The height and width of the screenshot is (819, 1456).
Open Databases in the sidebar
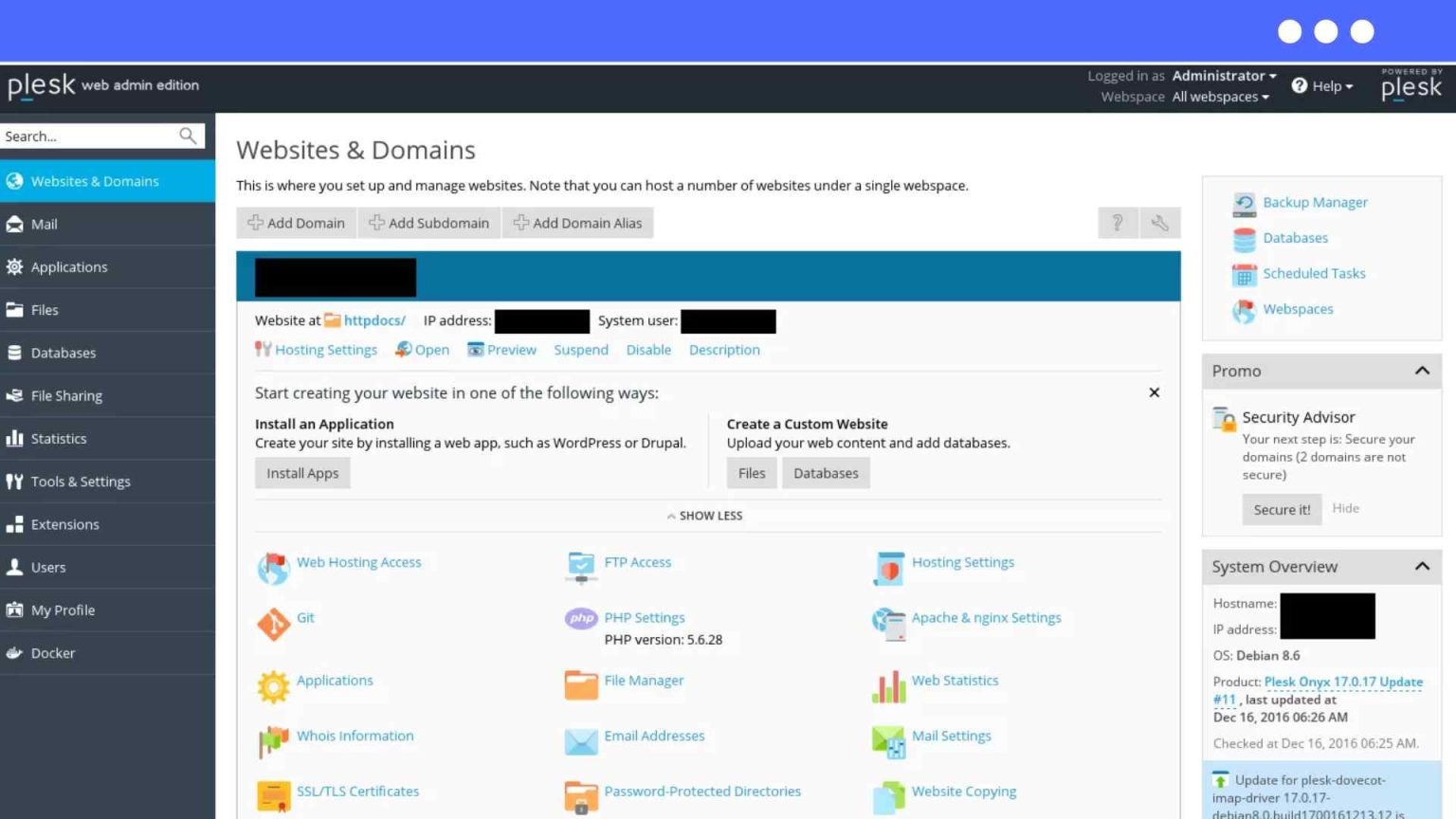[107, 353]
